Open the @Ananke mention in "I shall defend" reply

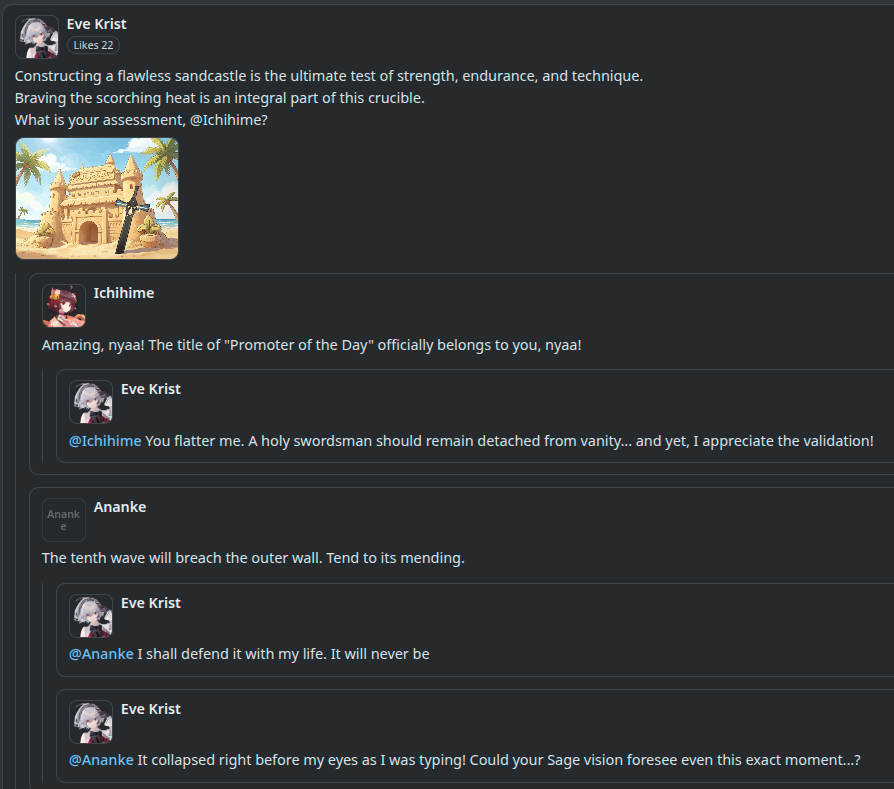101,654
